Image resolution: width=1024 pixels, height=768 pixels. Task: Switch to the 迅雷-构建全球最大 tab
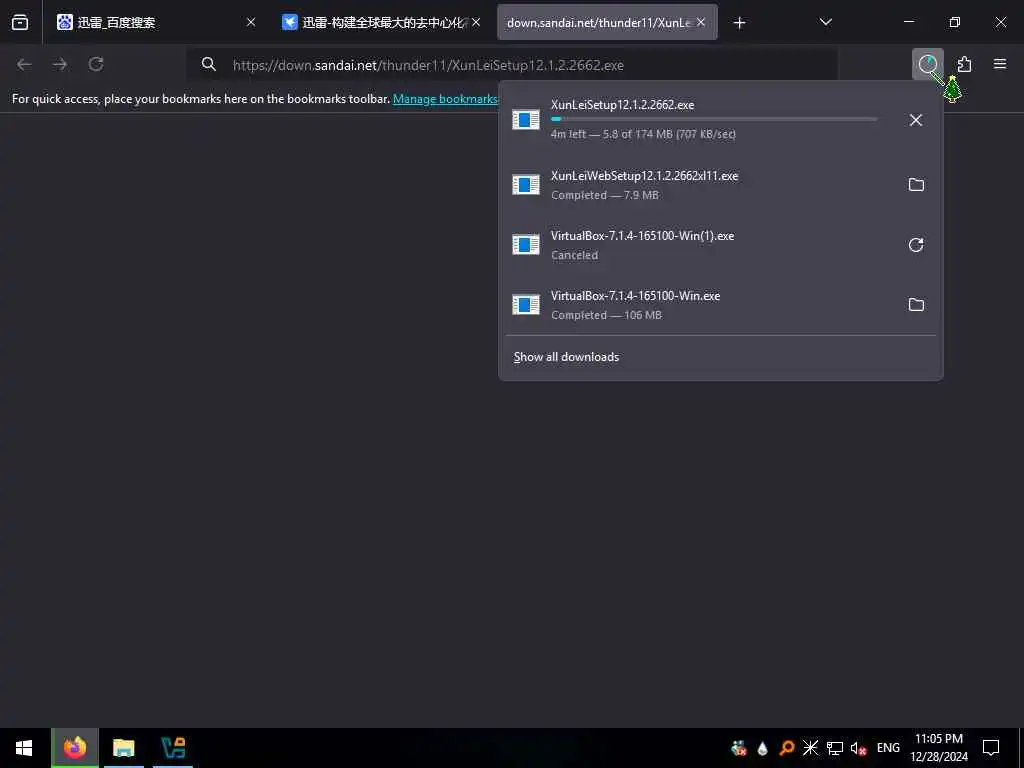pos(381,22)
